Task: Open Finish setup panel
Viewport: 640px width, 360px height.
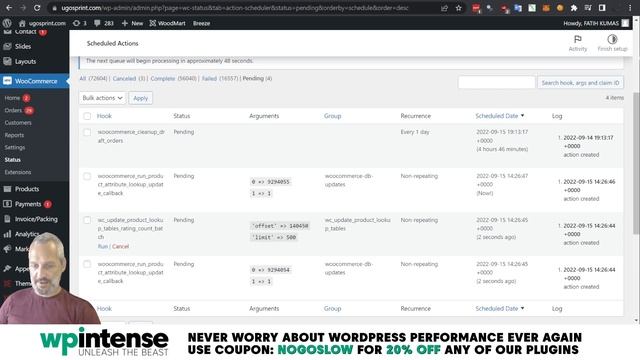Action: pyautogui.click(x=612, y=43)
